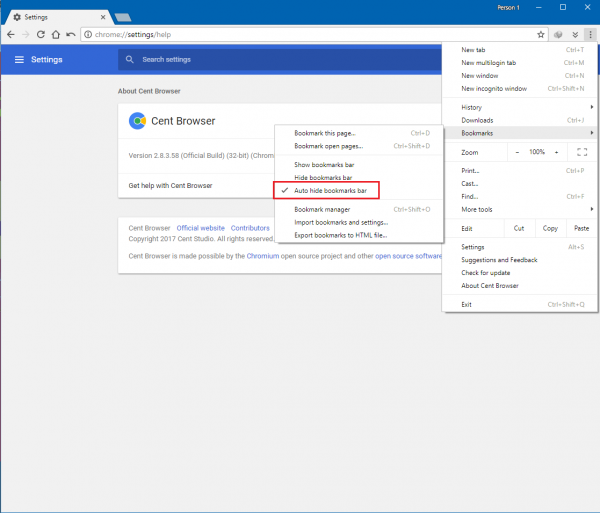Select Bookmark this page

[359, 133]
